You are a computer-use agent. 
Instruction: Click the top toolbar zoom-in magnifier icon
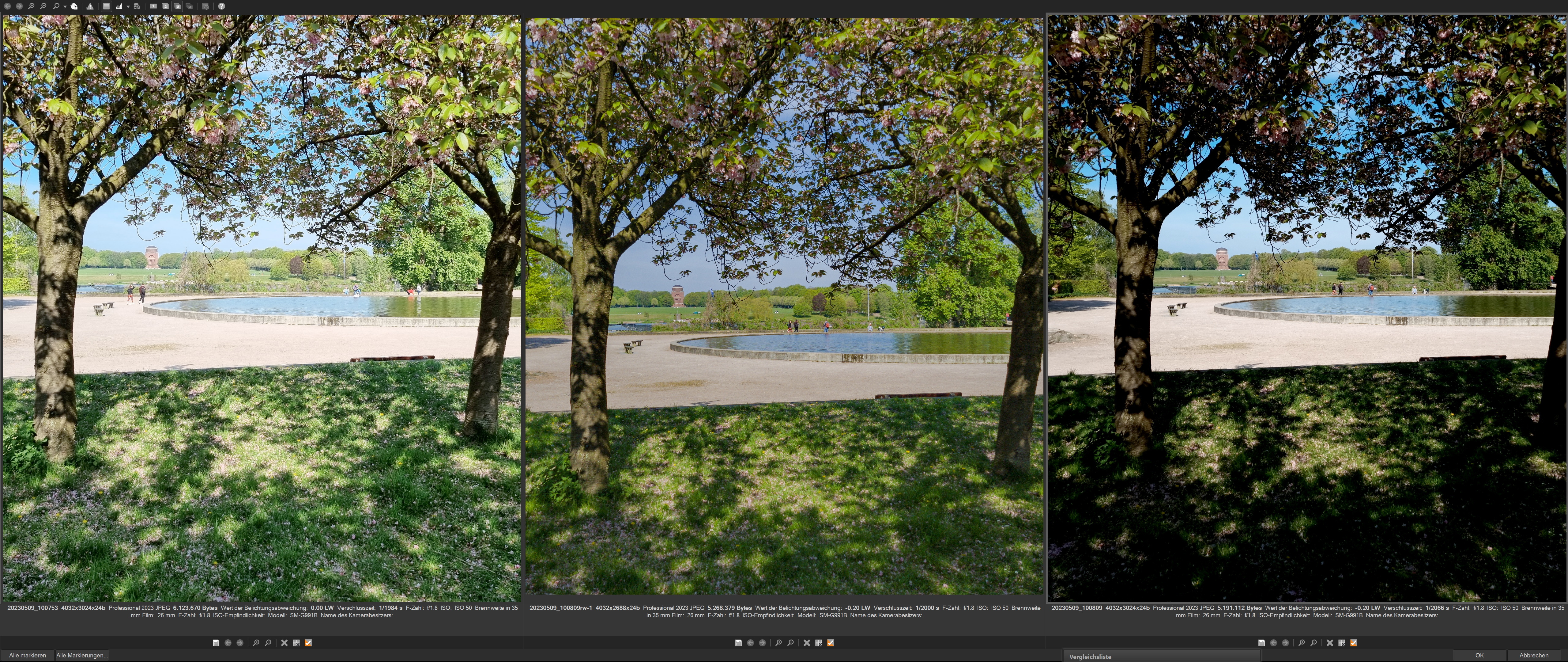(x=31, y=6)
